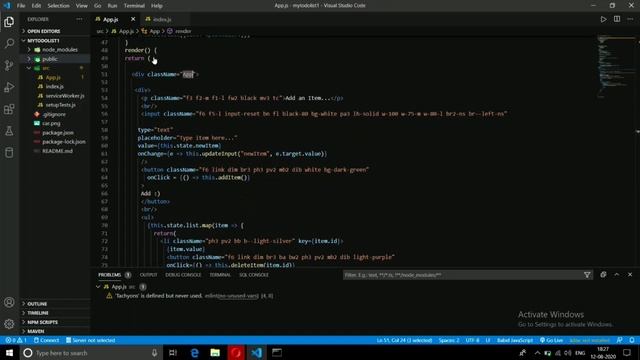Open File Explorer from taskbar
Viewport: 640px width, 360px height.
tap(215, 353)
